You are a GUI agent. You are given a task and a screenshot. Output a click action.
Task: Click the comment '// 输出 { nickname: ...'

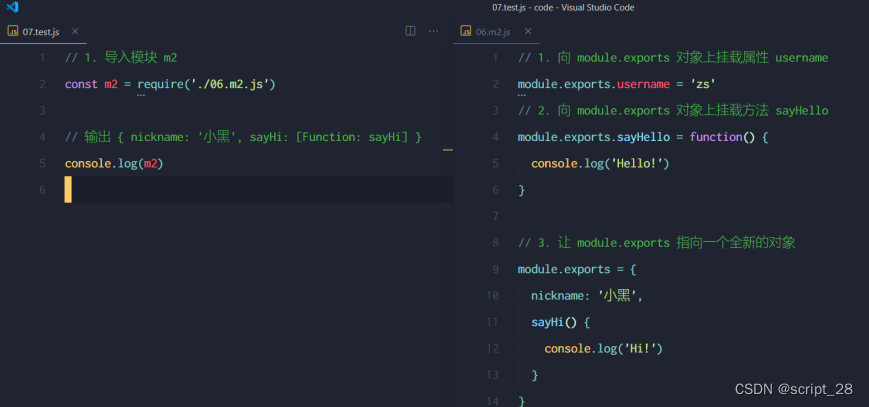tap(243, 137)
